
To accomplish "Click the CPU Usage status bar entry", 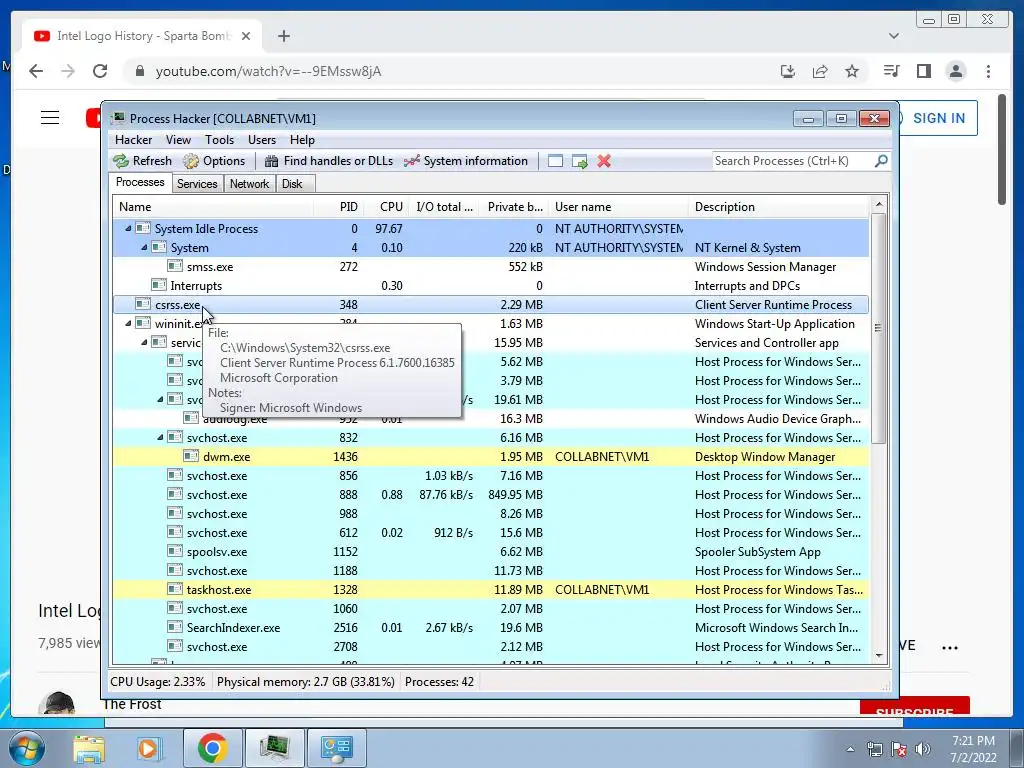I will pos(157,682).
